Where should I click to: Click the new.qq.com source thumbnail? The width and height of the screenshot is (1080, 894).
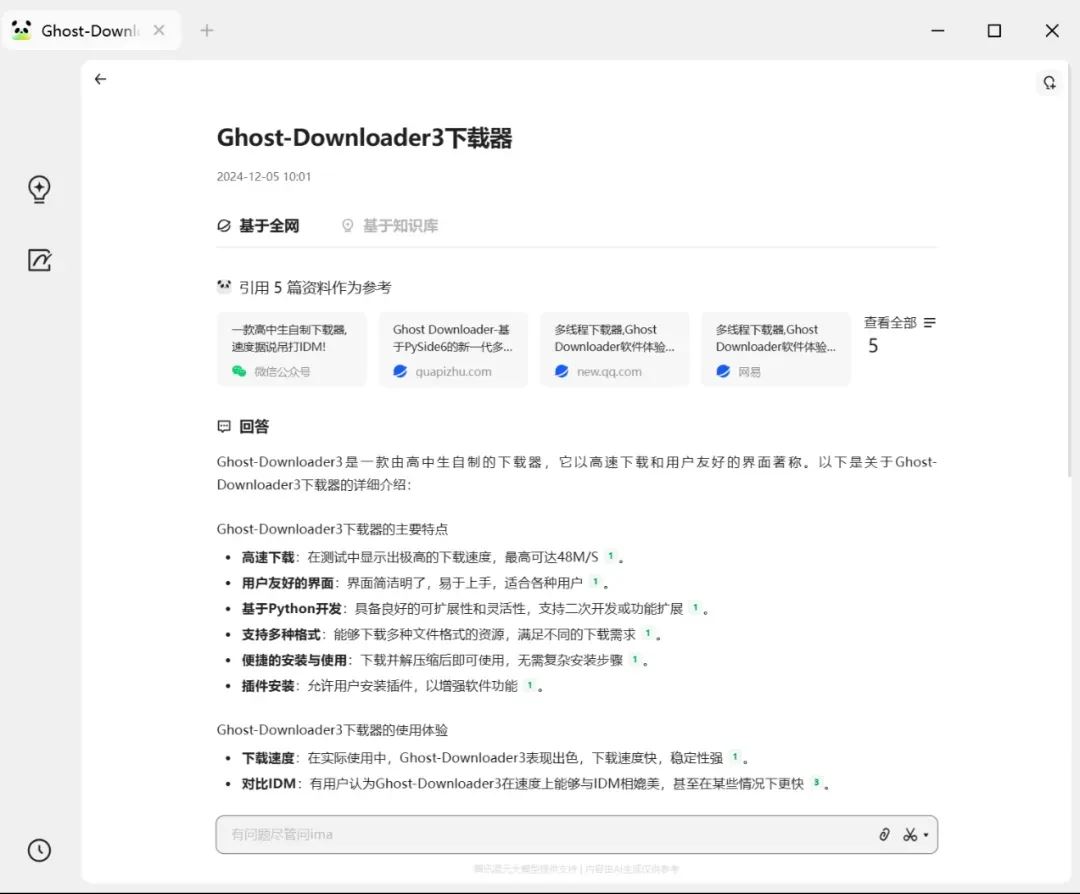tap(614, 348)
